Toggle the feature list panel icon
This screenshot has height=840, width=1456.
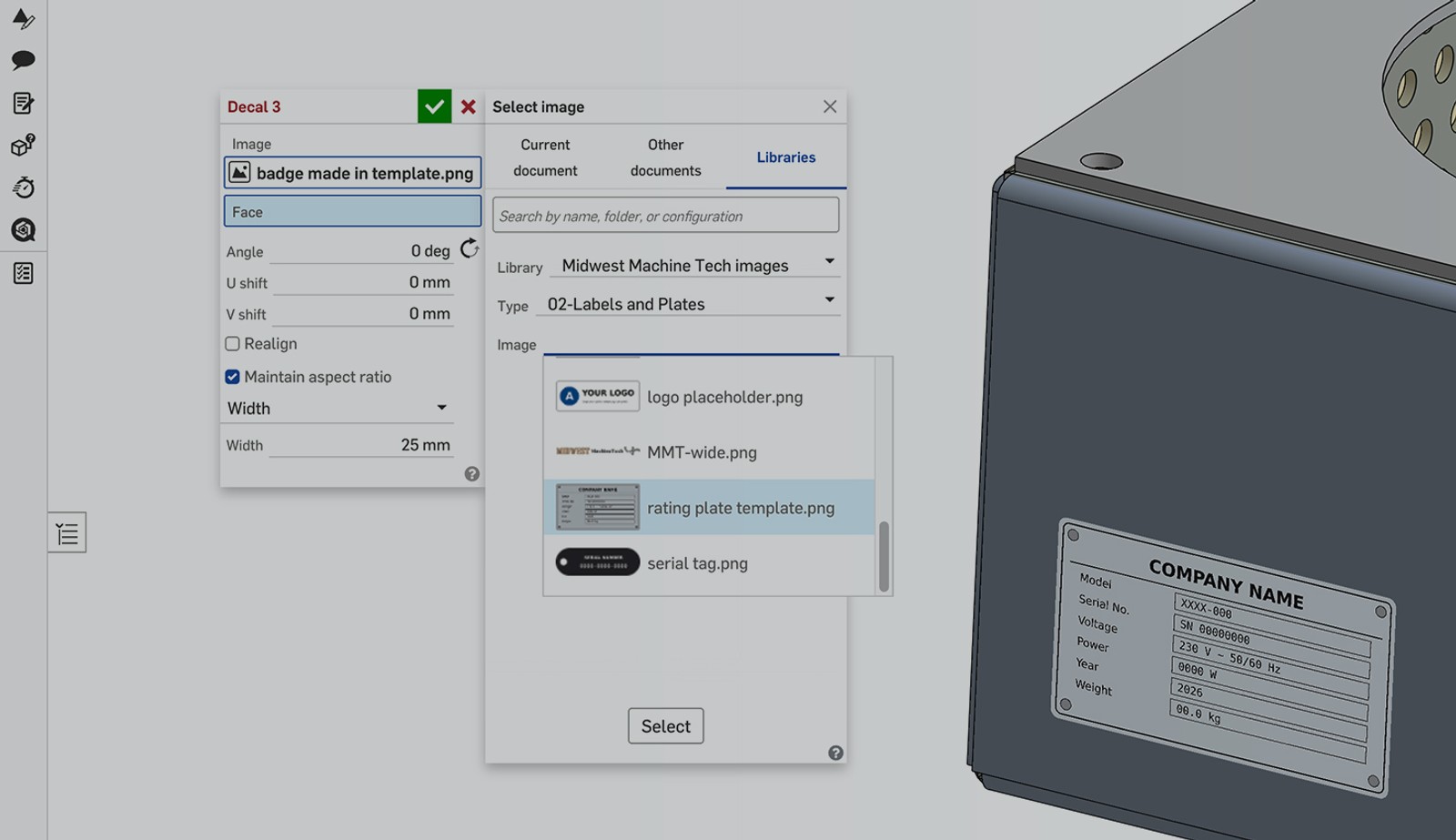pos(67,533)
